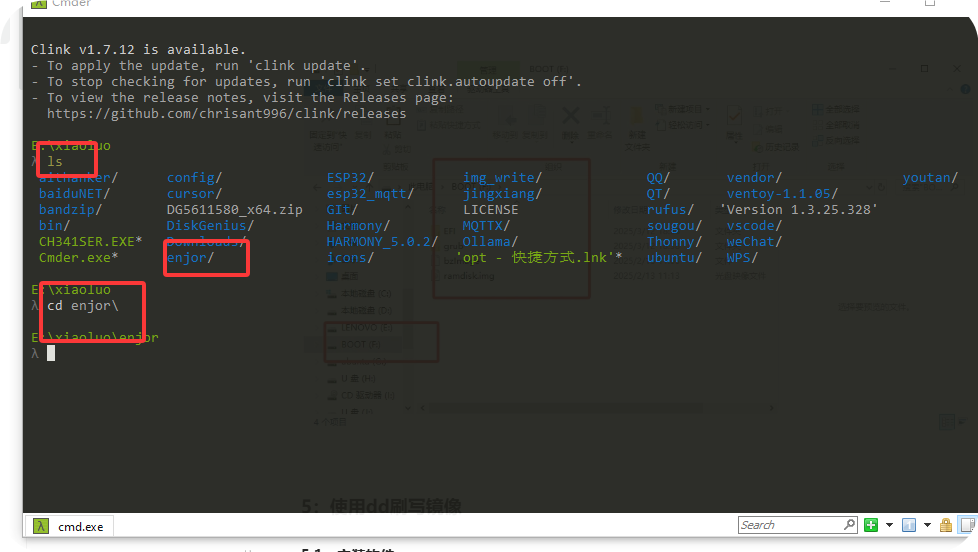Click the 'bin/' directory entry

[x=54, y=226]
